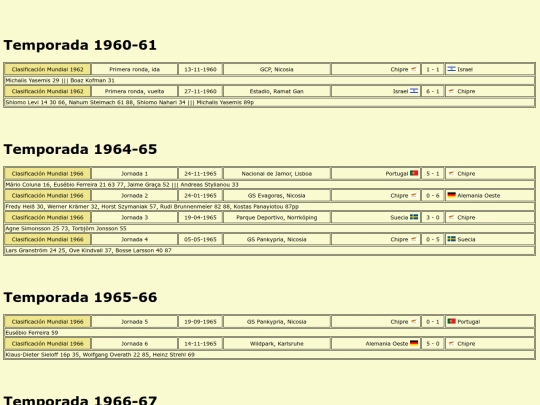The image size is (540, 405).
Task: Click the 0 - 5 score cell
Action: [433, 239]
